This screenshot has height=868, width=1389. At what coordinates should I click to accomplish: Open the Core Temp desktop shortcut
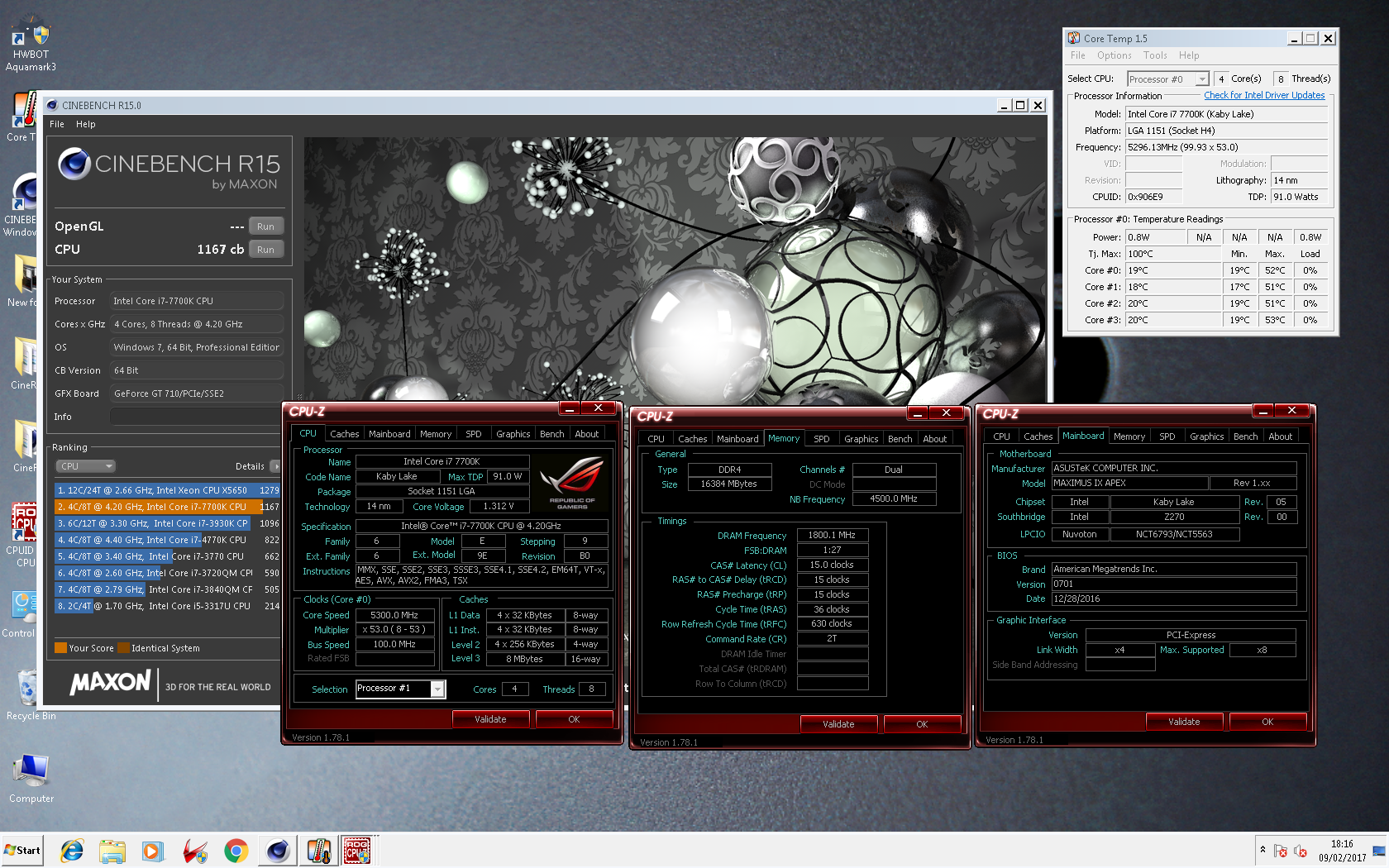(22, 117)
